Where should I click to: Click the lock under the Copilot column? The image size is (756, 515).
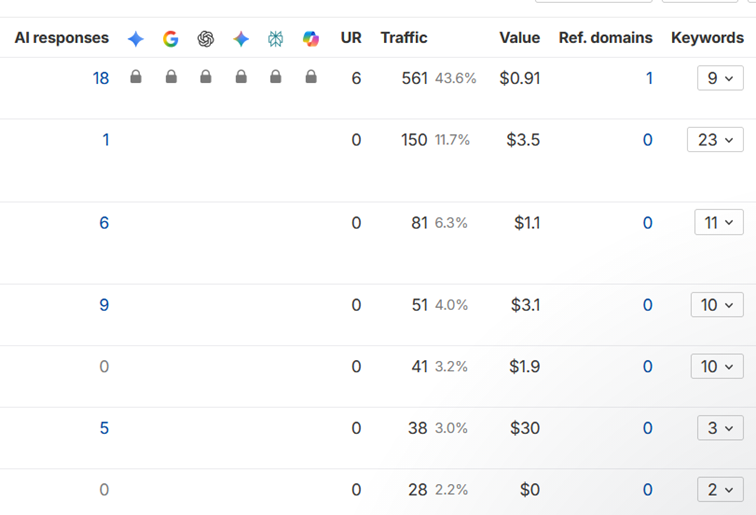311,76
